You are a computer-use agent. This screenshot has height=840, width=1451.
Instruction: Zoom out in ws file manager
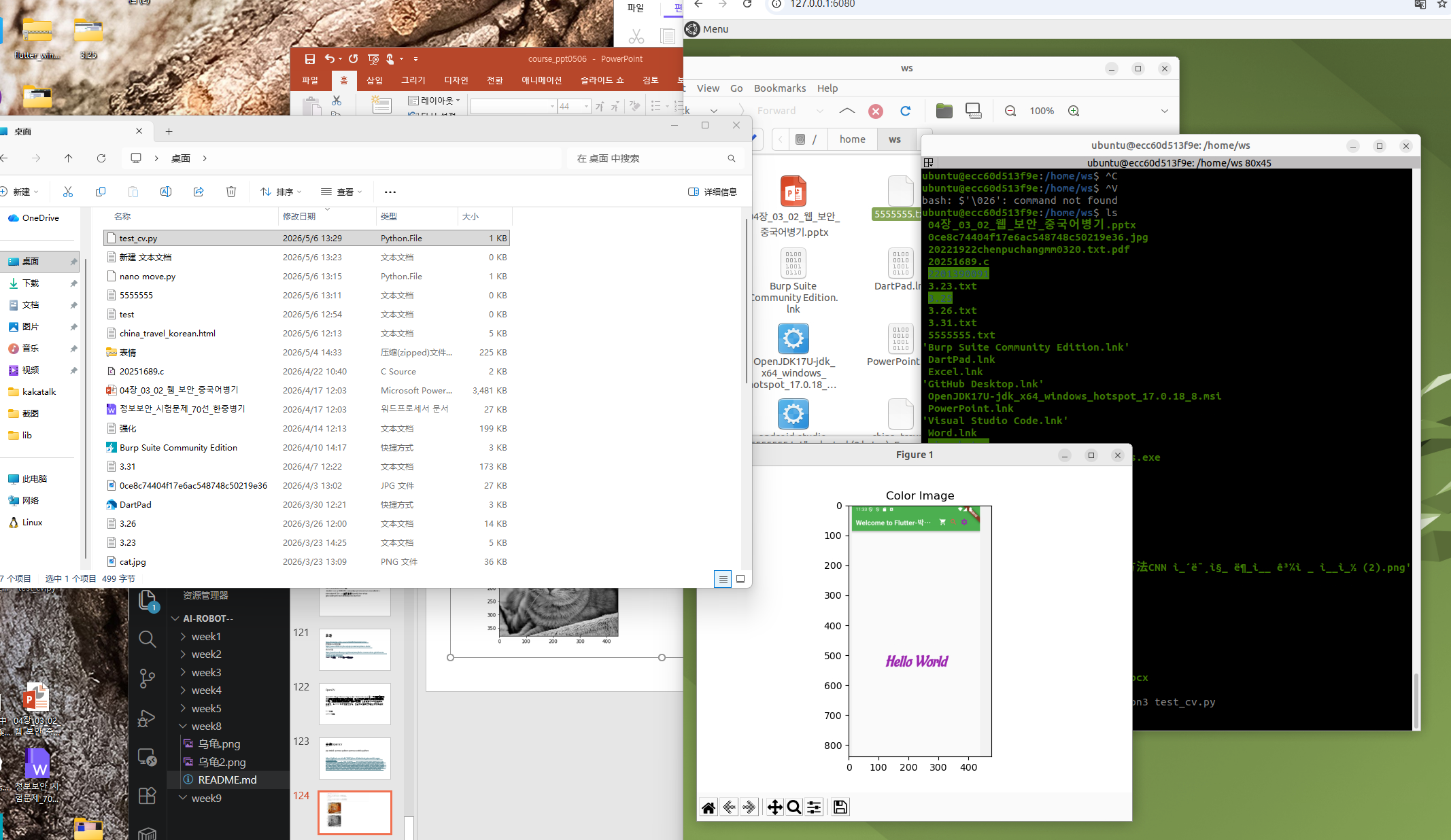pos(1010,111)
